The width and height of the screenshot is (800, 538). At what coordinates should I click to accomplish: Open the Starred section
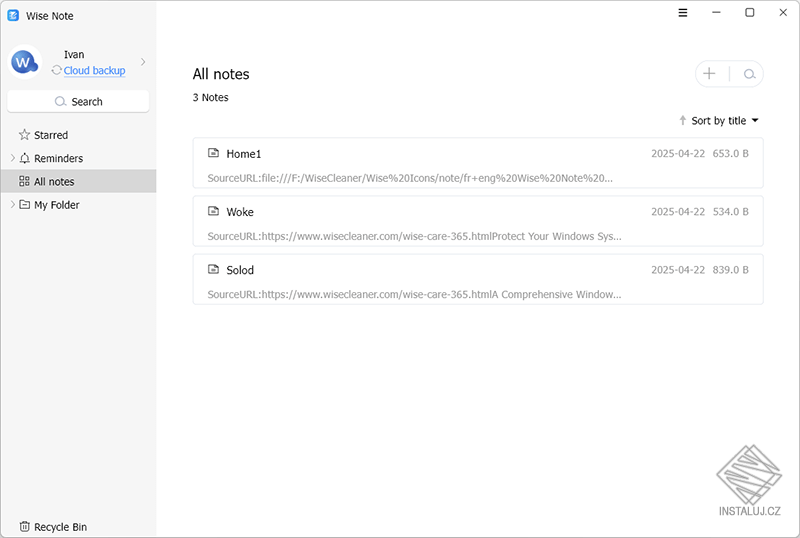tap(51, 135)
